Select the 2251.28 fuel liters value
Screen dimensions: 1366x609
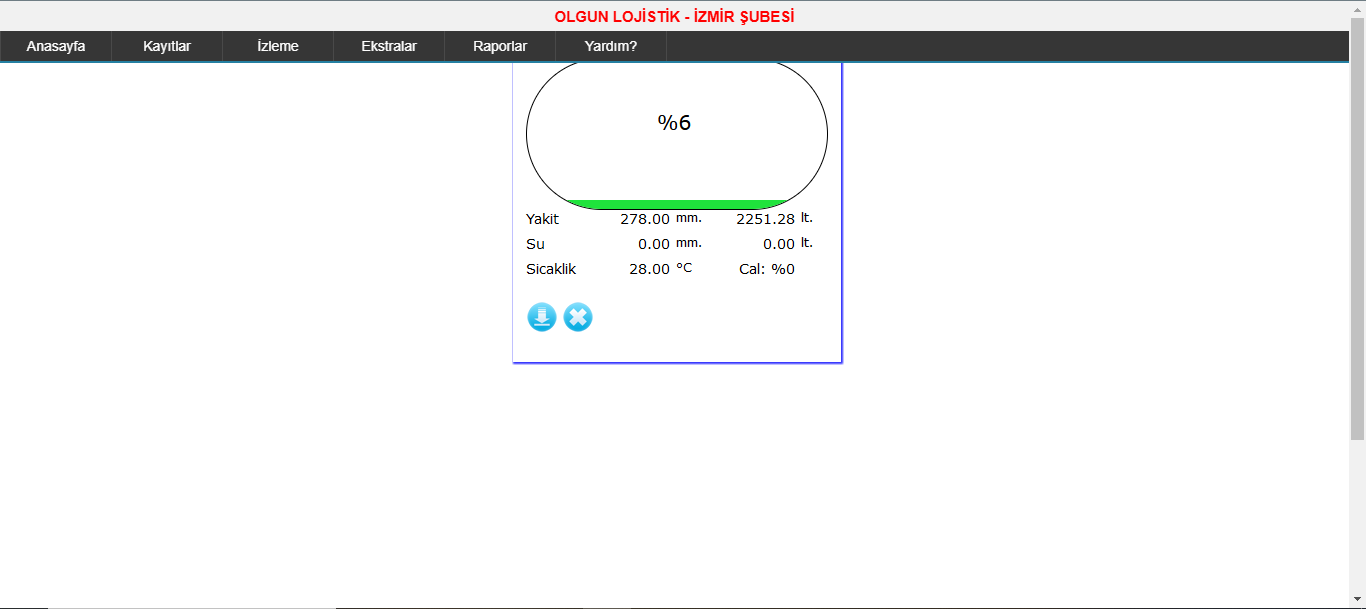[x=766, y=219]
